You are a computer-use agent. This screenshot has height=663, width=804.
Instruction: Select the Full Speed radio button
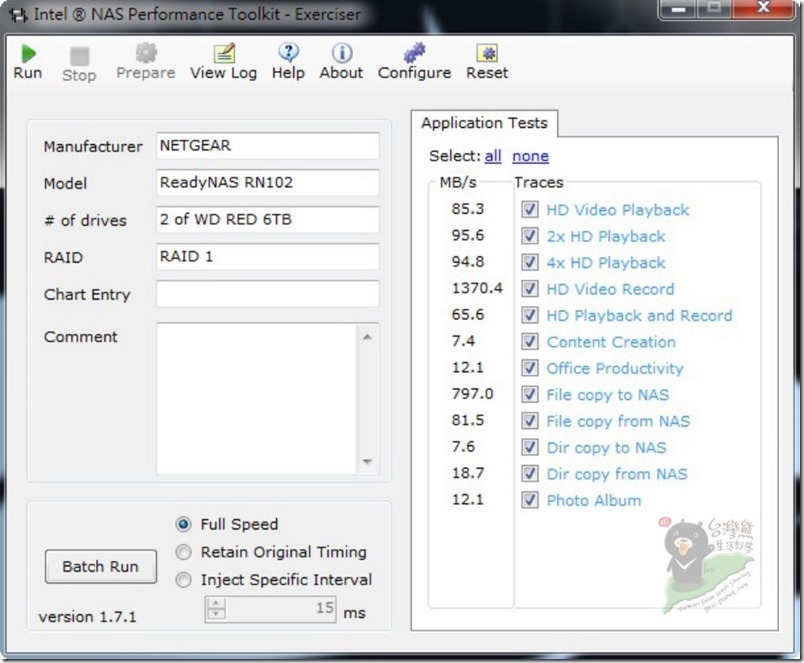(183, 524)
